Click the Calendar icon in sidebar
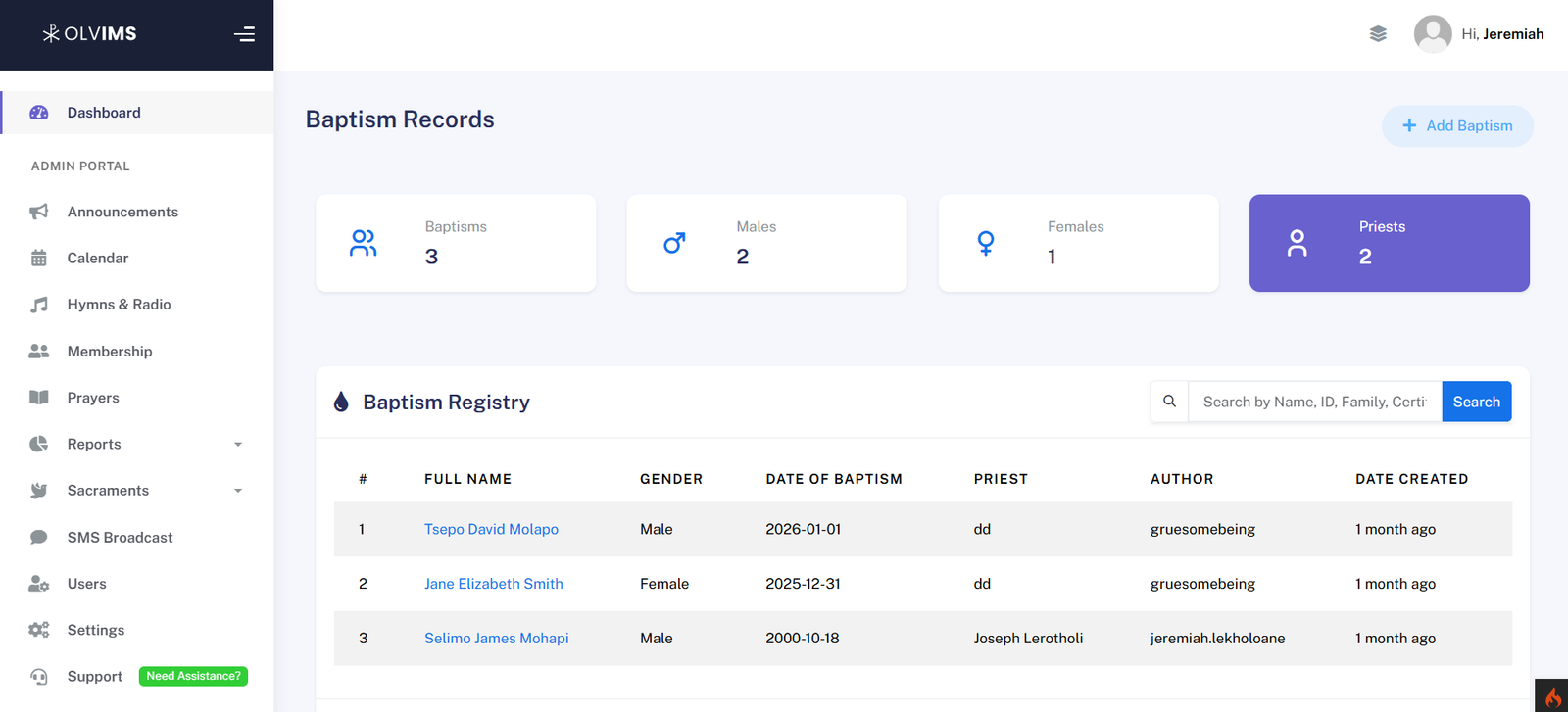Viewport: 1568px width, 712px height. pos(39,259)
